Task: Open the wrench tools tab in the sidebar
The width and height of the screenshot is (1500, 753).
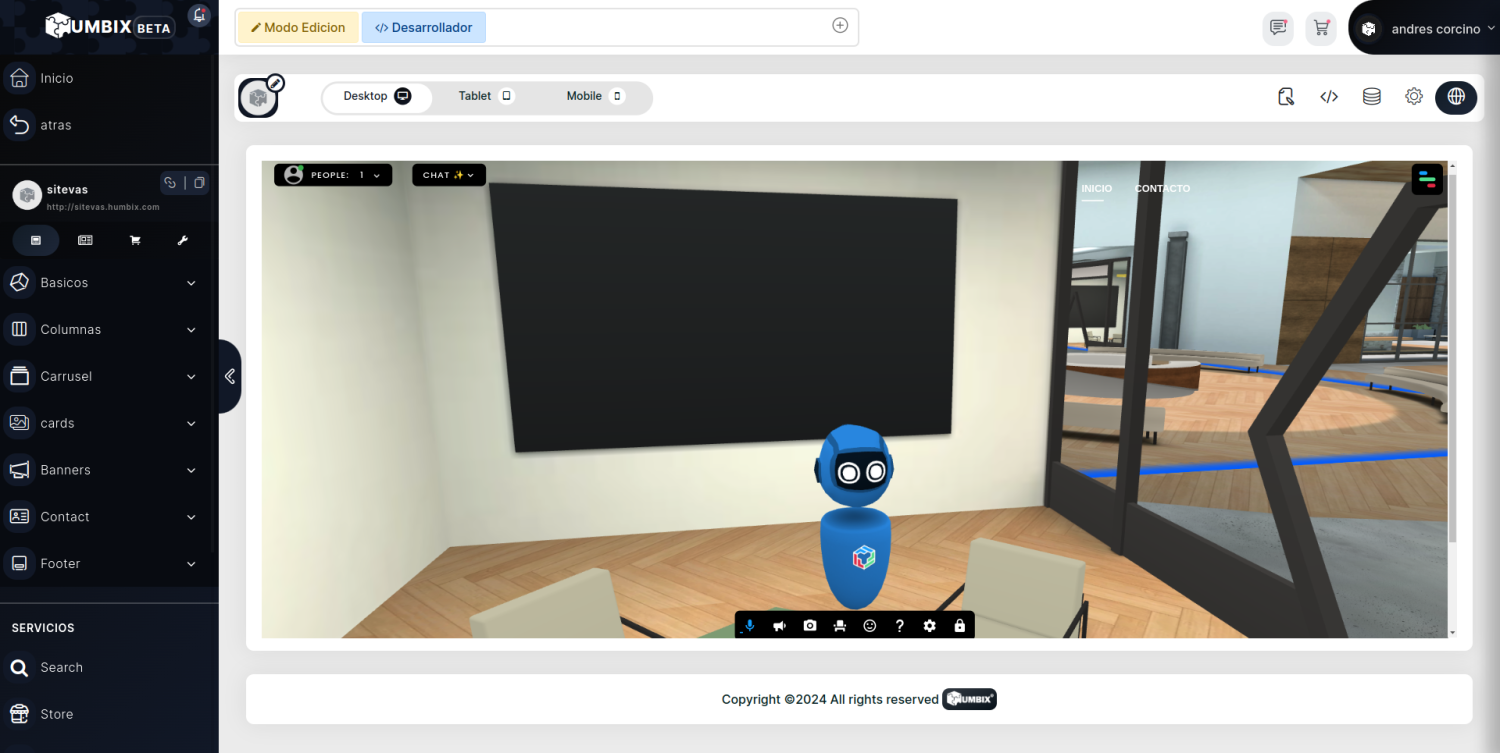Action: [x=182, y=240]
